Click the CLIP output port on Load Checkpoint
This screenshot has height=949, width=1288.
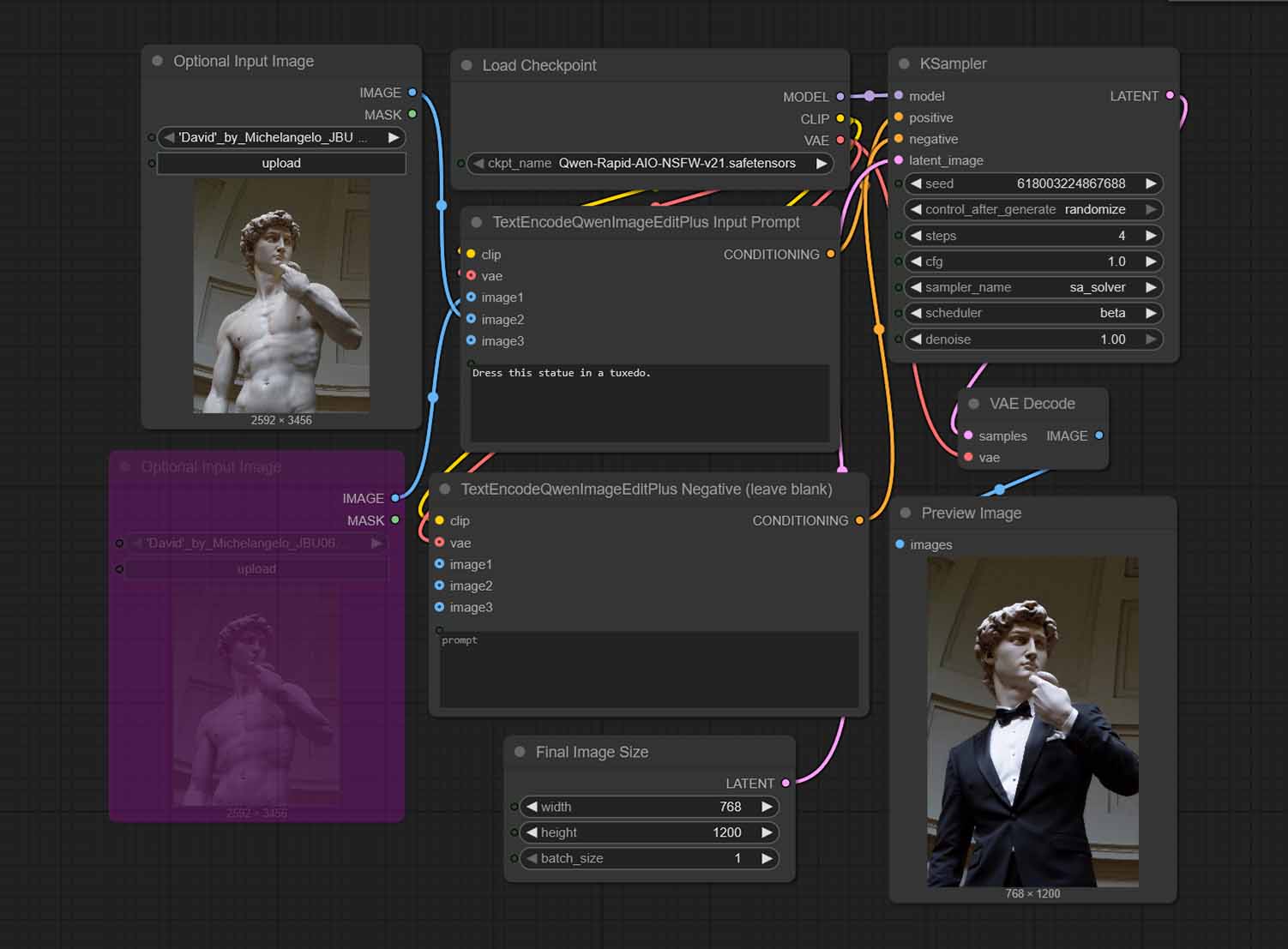coord(839,118)
